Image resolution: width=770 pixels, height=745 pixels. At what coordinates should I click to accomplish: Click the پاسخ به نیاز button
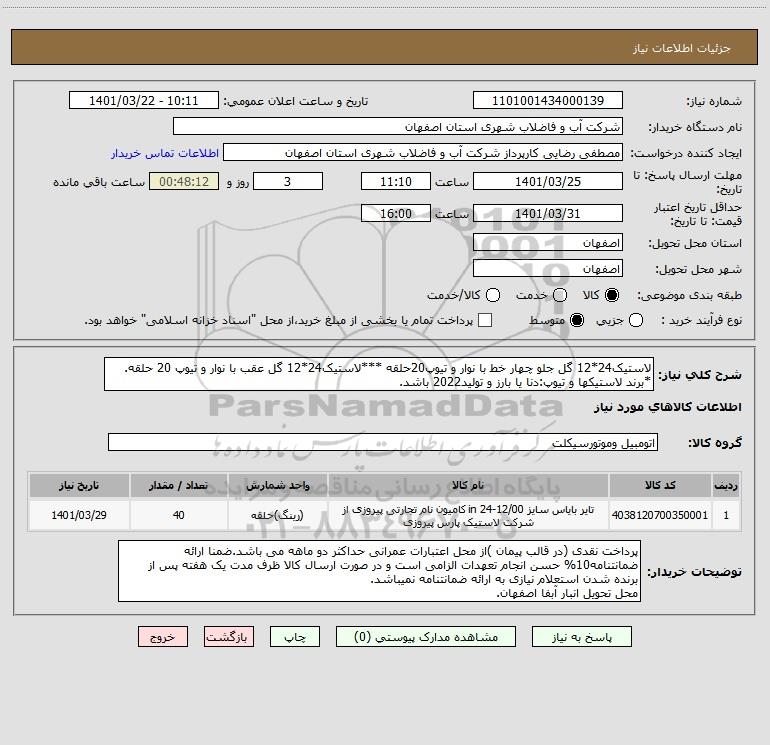click(x=581, y=636)
